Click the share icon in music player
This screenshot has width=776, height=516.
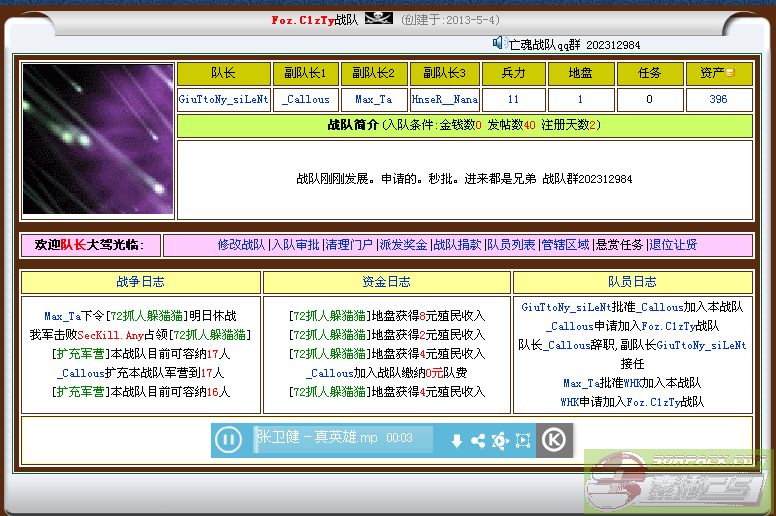pos(478,440)
